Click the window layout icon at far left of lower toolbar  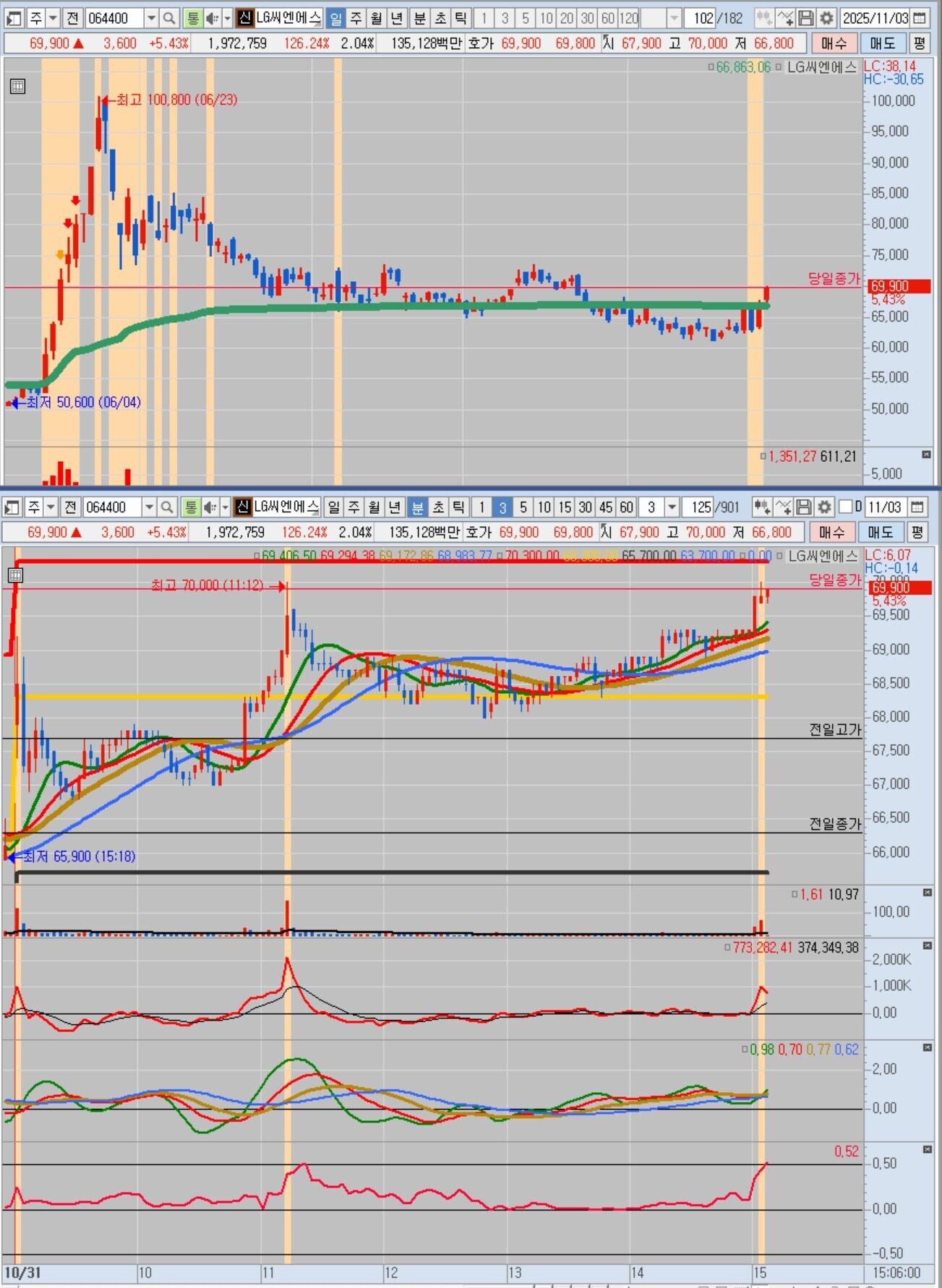click(x=12, y=507)
